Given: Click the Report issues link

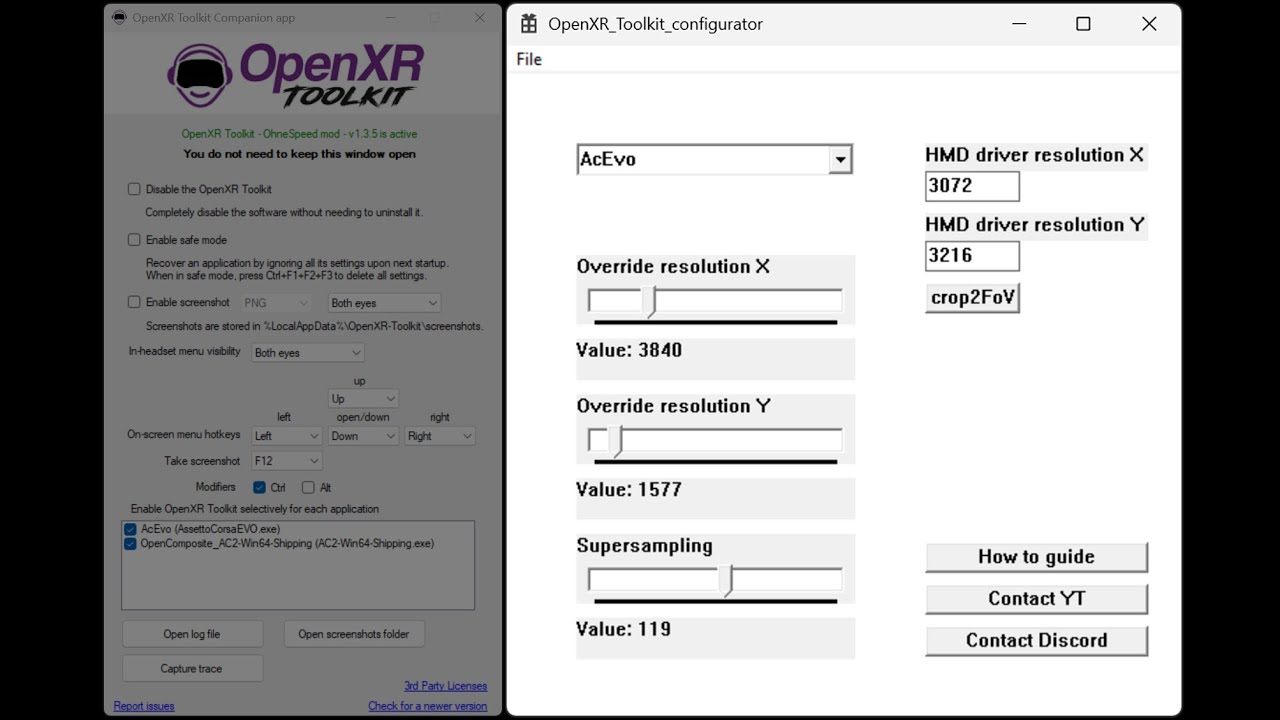Looking at the screenshot, I should point(144,706).
